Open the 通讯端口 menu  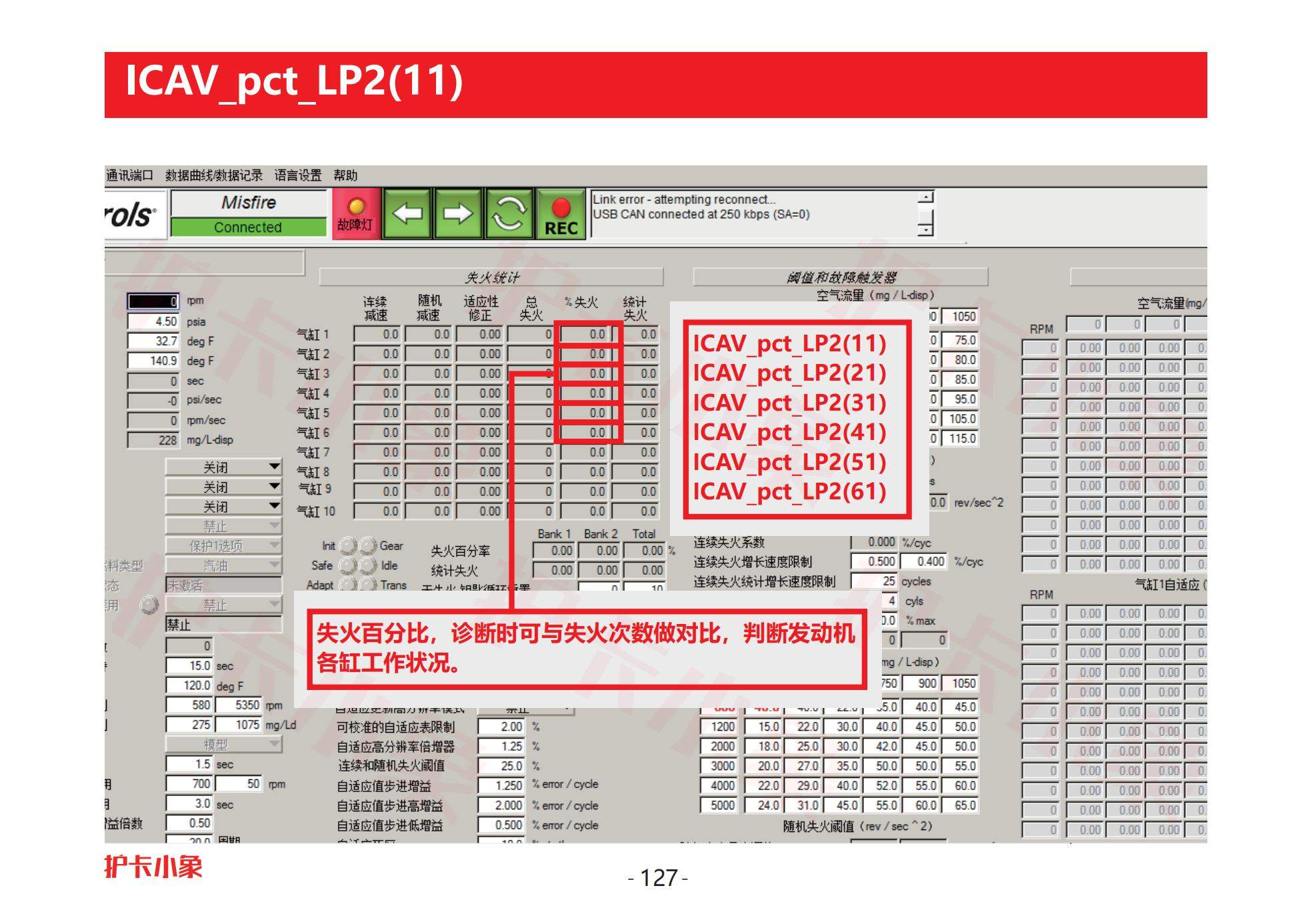129,175
